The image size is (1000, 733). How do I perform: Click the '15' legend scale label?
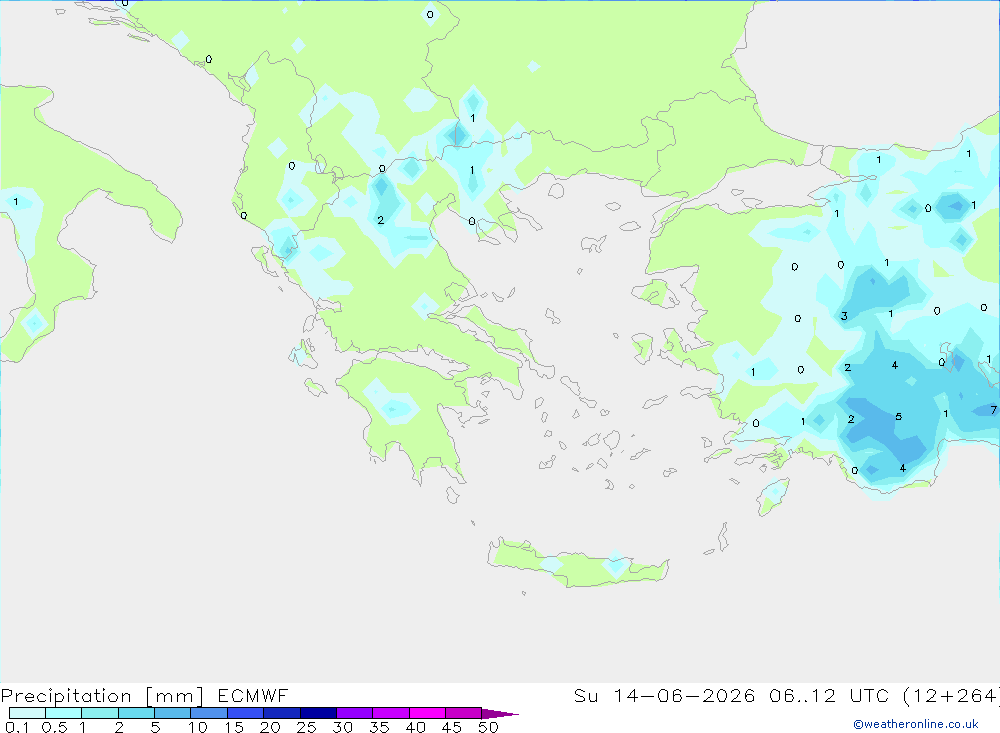tap(234, 727)
